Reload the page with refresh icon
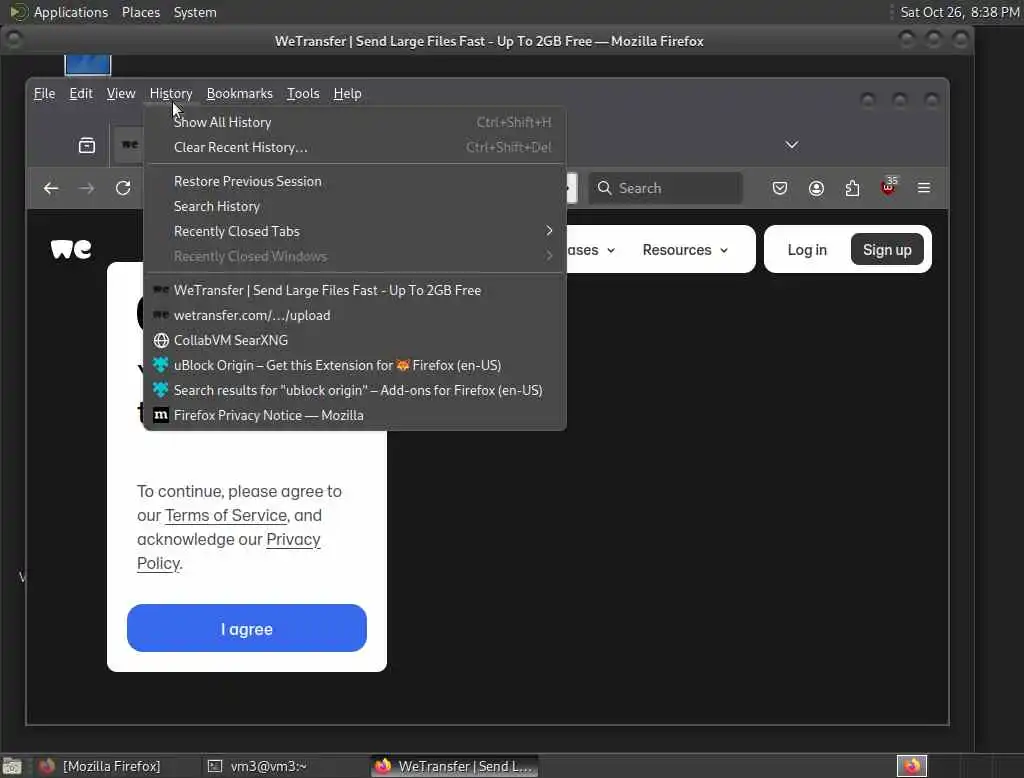 [123, 188]
